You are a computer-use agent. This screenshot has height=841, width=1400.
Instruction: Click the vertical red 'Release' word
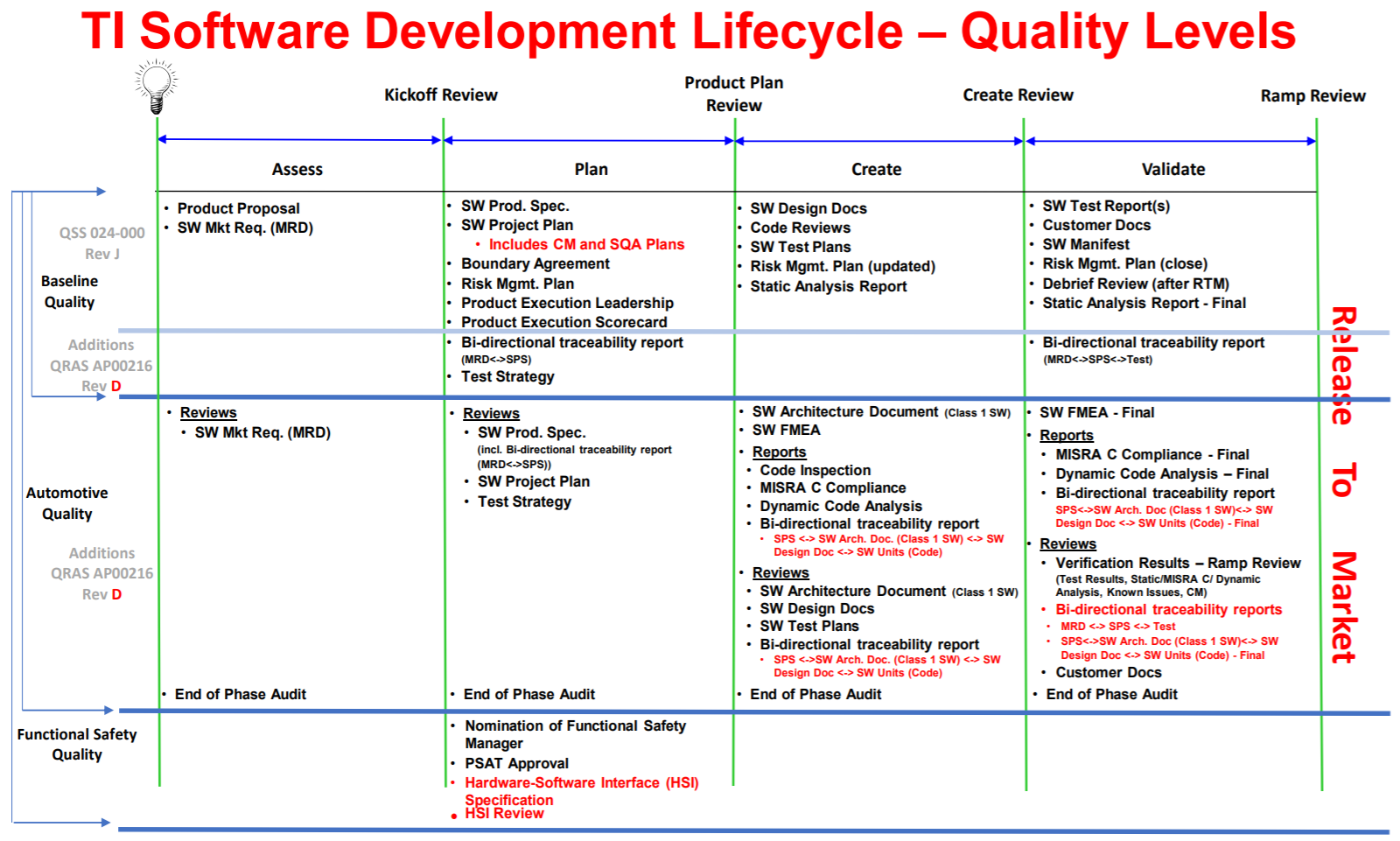point(1344,366)
